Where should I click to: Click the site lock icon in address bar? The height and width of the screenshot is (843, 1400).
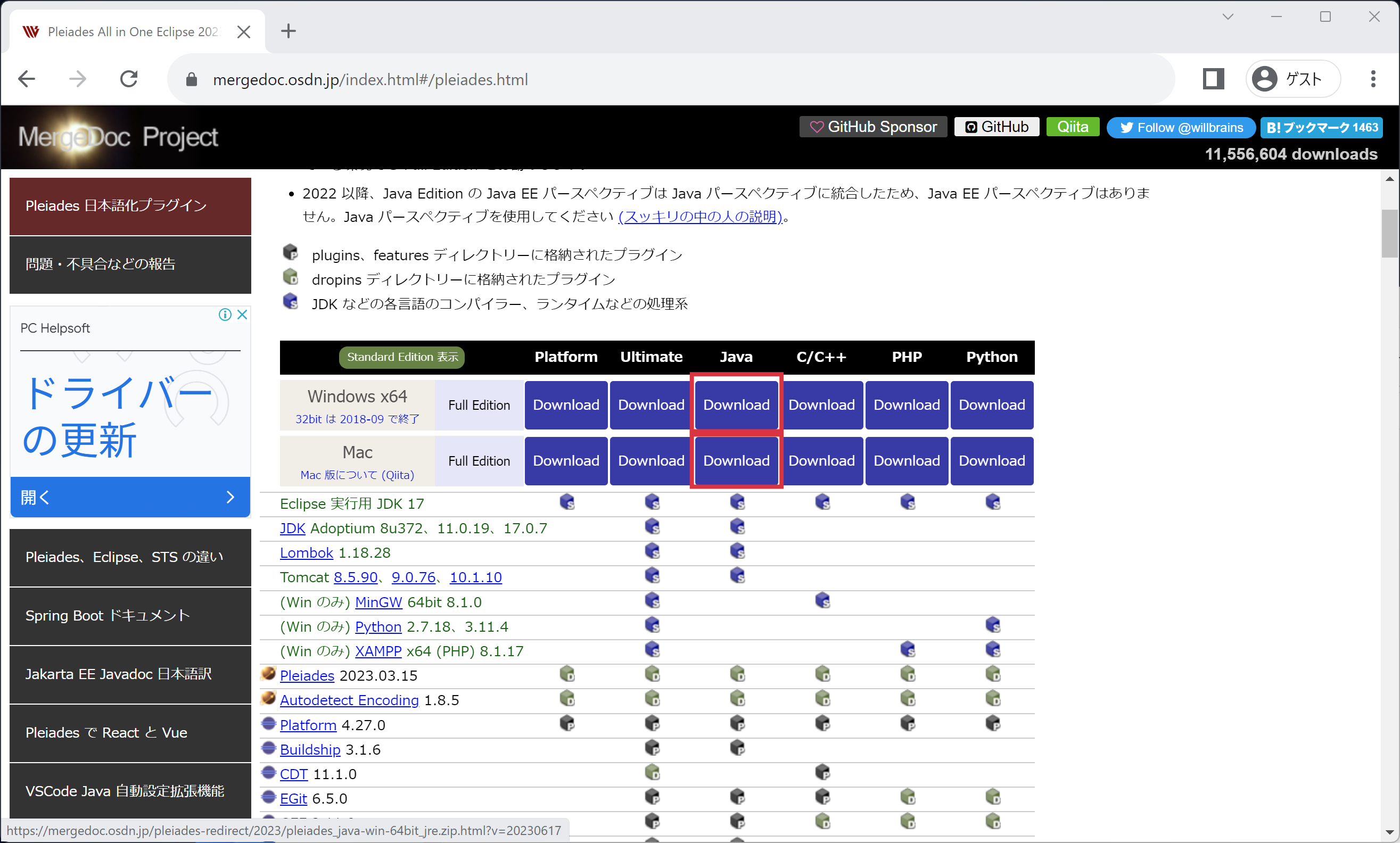pos(192,79)
